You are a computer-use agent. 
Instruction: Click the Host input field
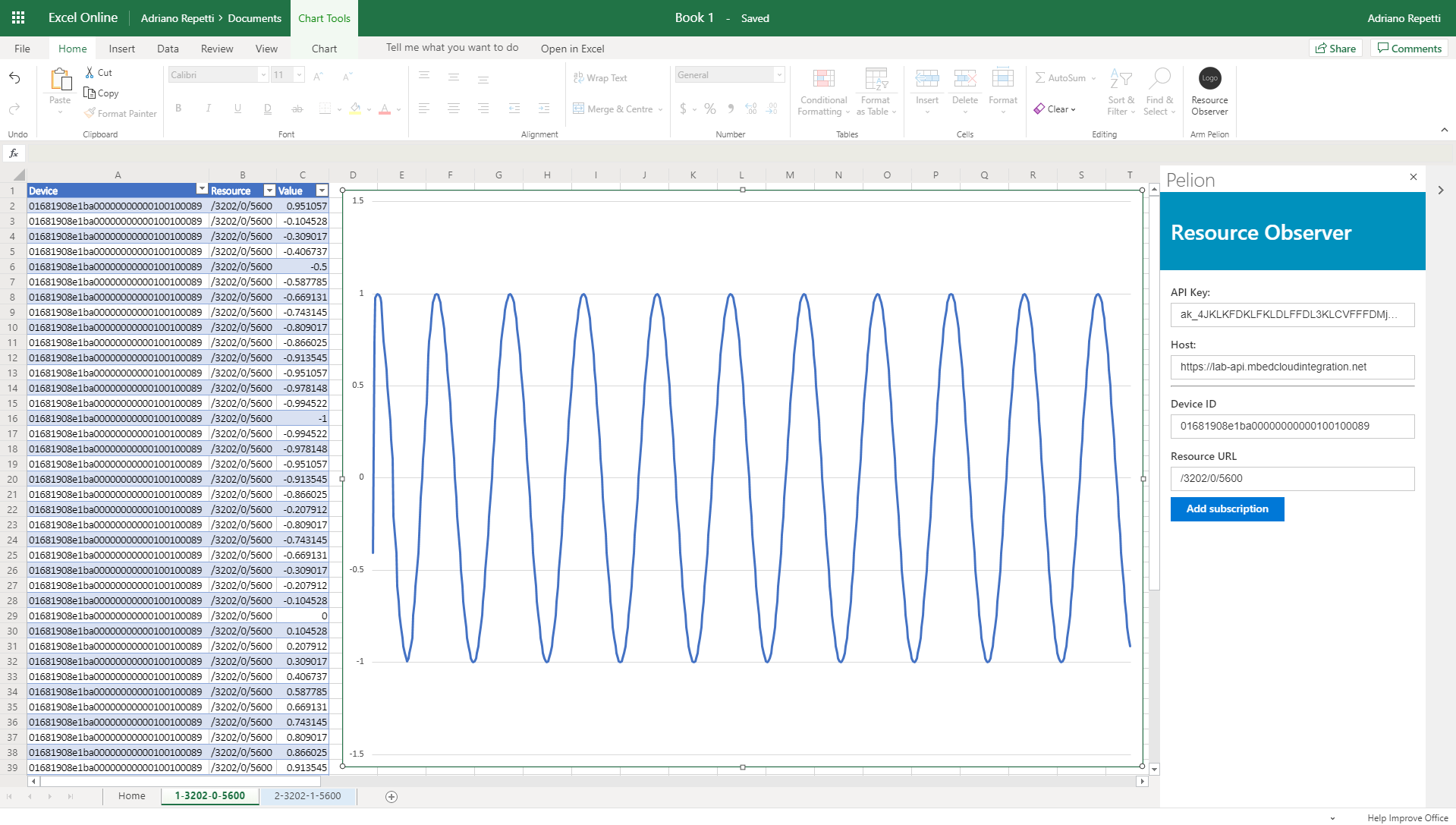[x=1292, y=367]
